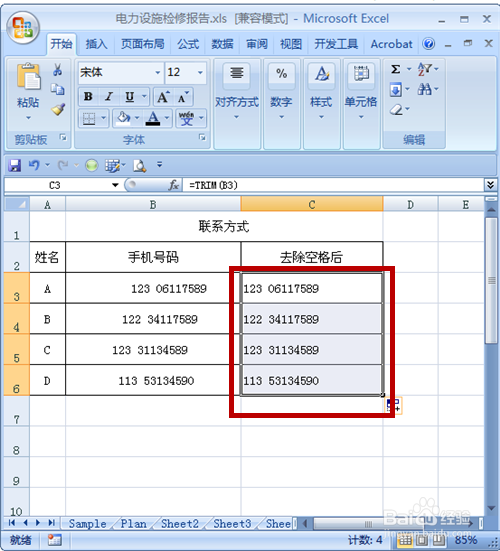The width and height of the screenshot is (500, 551).
Task: Decrease font size with small A
Action: (x=183, y=97)
